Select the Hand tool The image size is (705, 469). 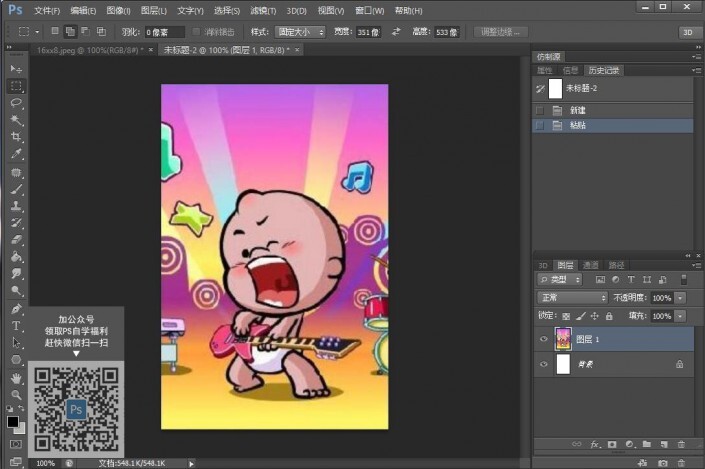click(x=16, y=378)
